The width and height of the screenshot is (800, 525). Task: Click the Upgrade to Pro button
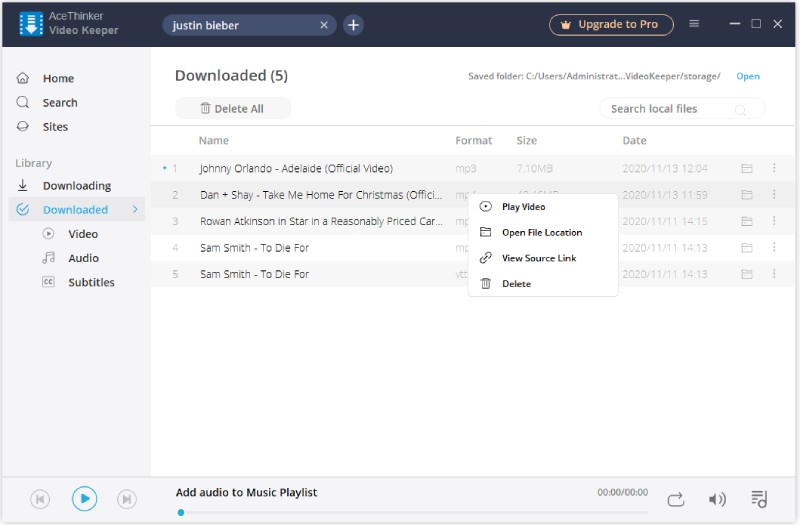tap(611, 24)
